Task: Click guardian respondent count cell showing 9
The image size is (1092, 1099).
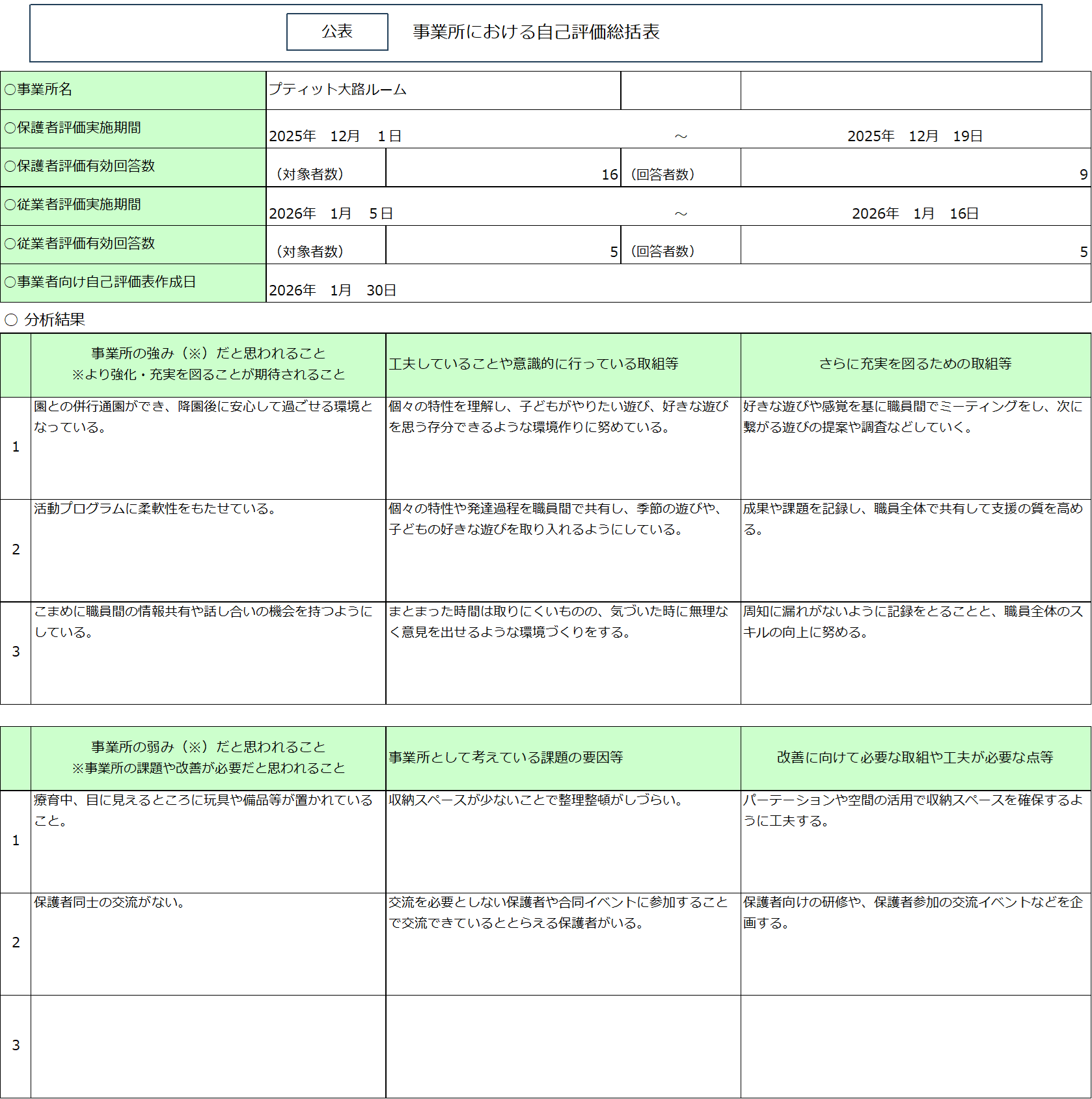Action: coord(915,174)
